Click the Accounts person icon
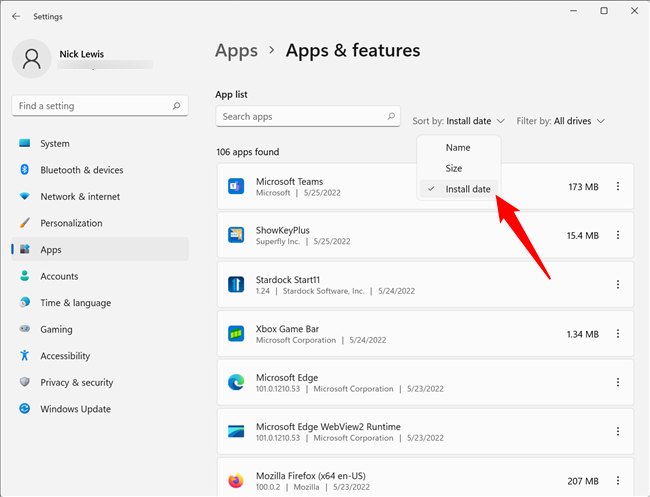 pyautogui.click(x=24, y=276)
